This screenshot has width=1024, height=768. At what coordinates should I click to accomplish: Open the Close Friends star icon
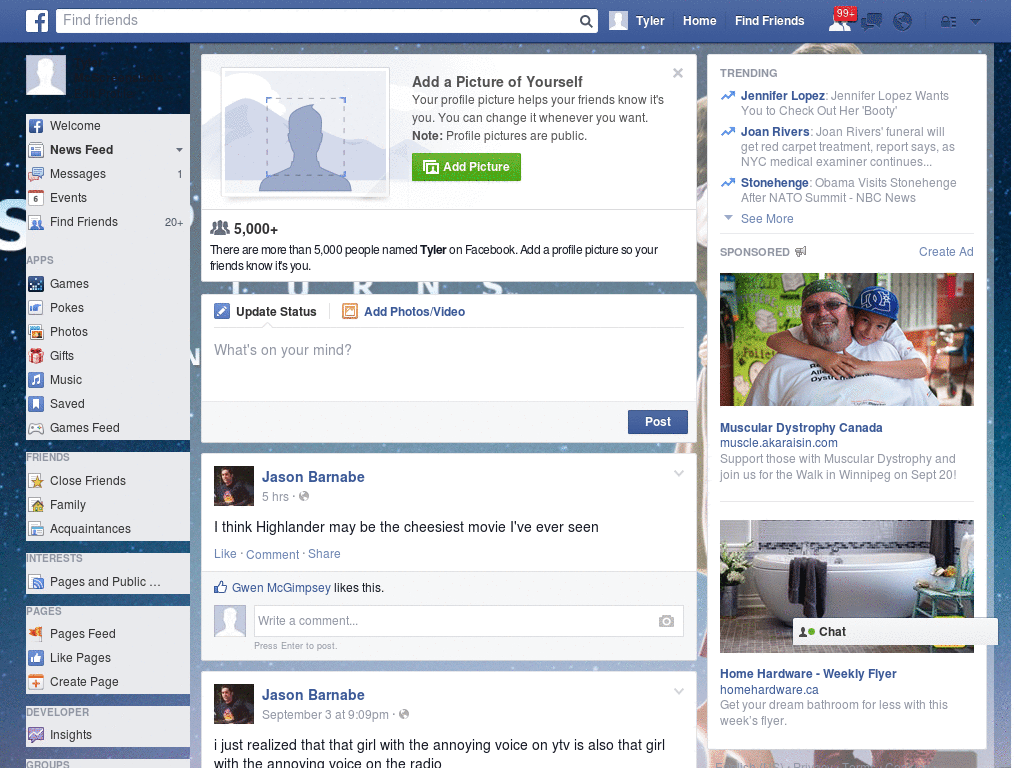tap(36, 481)
